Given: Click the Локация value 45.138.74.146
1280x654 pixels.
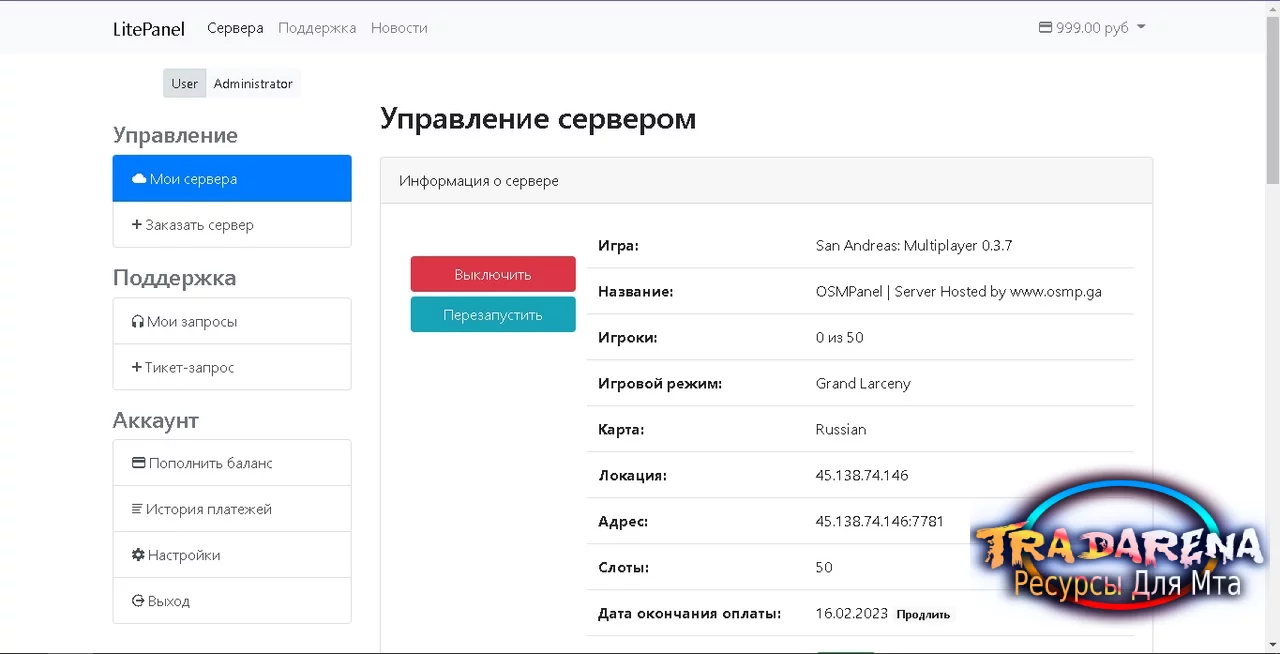Looking at the screenshot, I should (862, 475).
